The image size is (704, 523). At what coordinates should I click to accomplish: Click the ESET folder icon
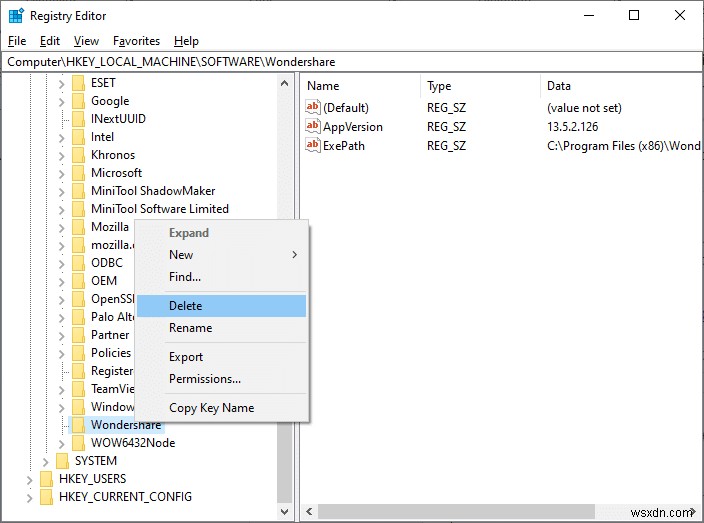78,83
